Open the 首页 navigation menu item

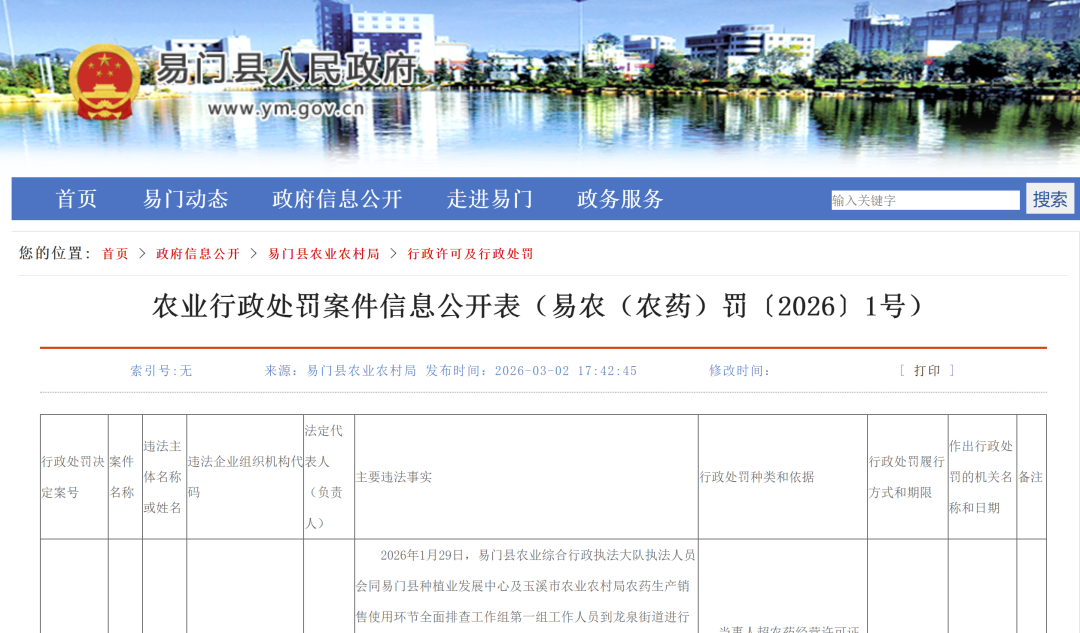(x=76, y=199)
